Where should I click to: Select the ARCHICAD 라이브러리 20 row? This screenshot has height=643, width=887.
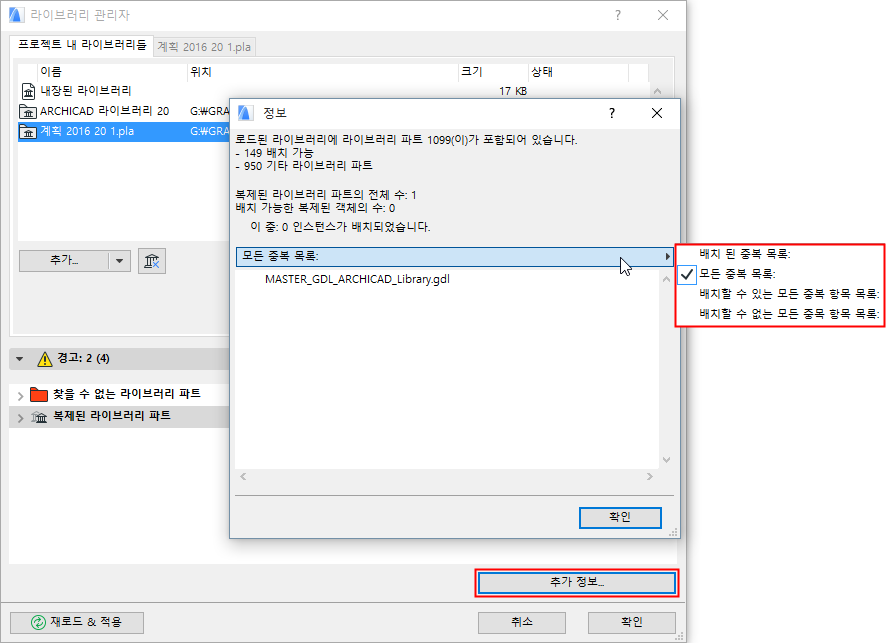tap(123, 111)
